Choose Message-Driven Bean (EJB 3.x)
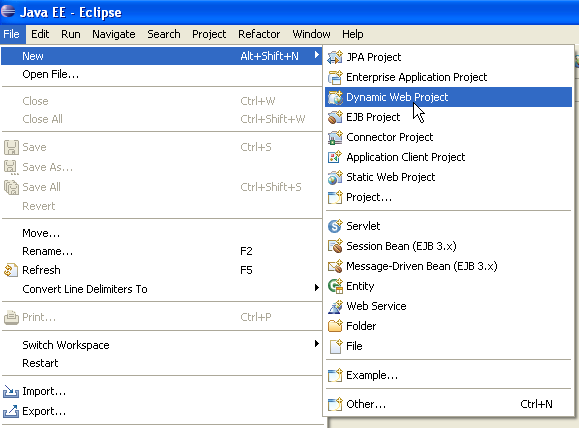The image size is (579, 428). [x=448, y=266]
